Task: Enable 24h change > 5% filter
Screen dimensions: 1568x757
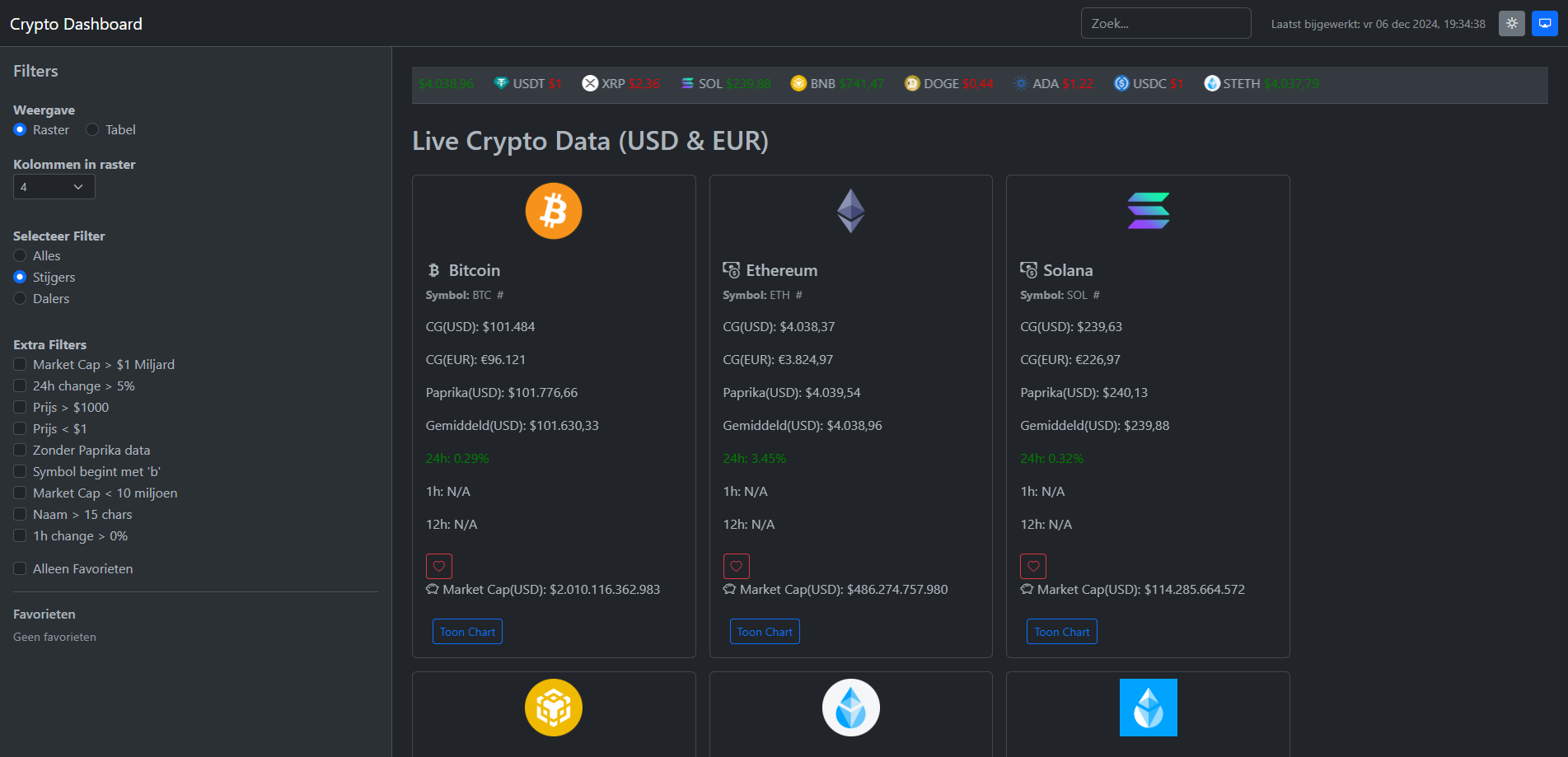Action: [20, 386]
